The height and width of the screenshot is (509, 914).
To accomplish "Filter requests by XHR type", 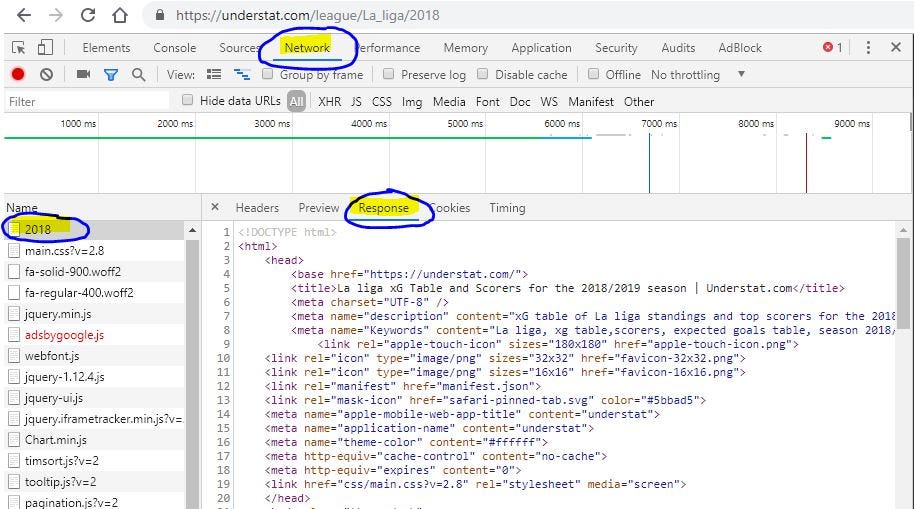I will [329, 101].
